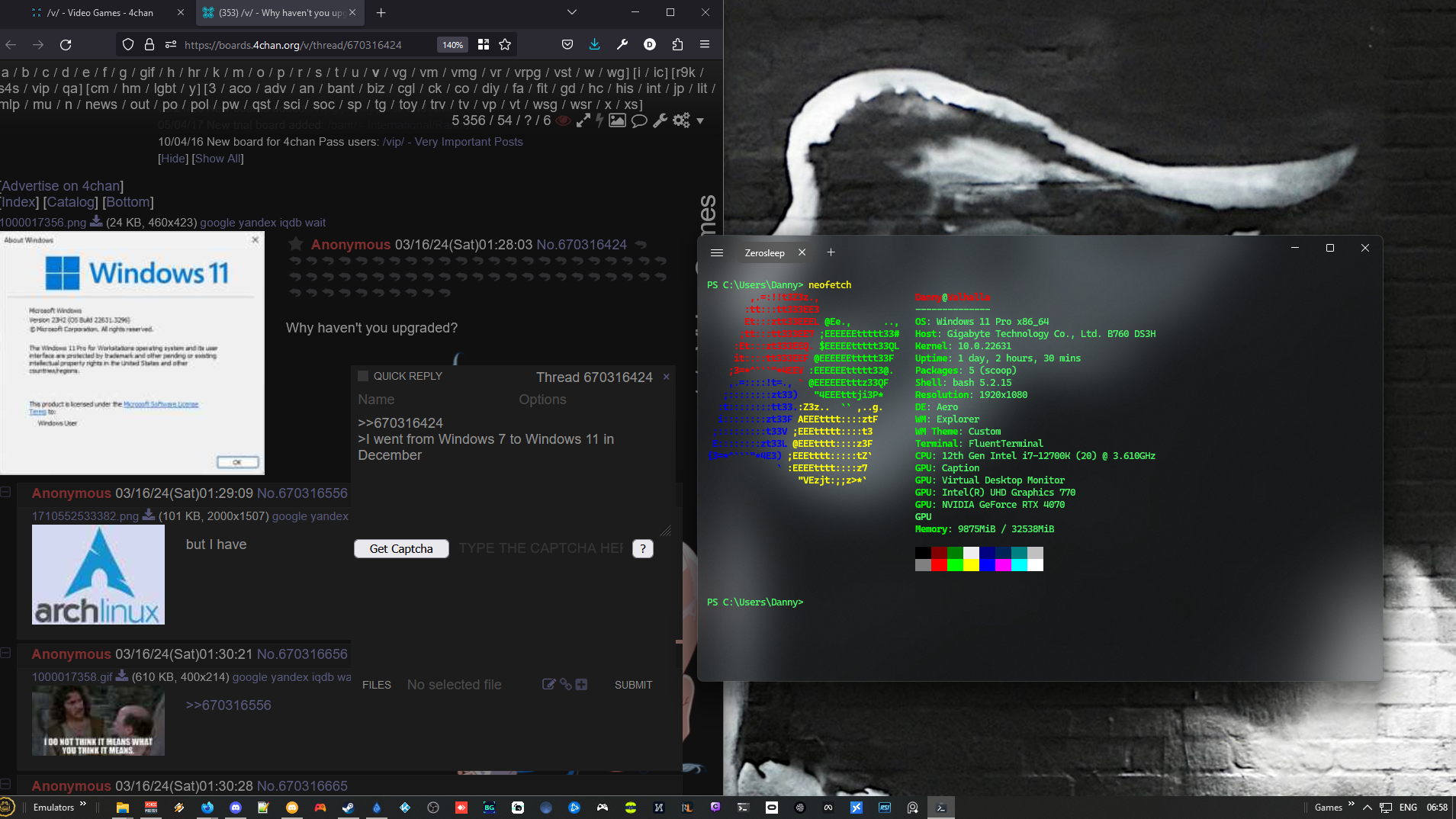Screen dimensions: 1456x819
Task: Click the QR grid icon in the address bar
Action: point(484,45)
